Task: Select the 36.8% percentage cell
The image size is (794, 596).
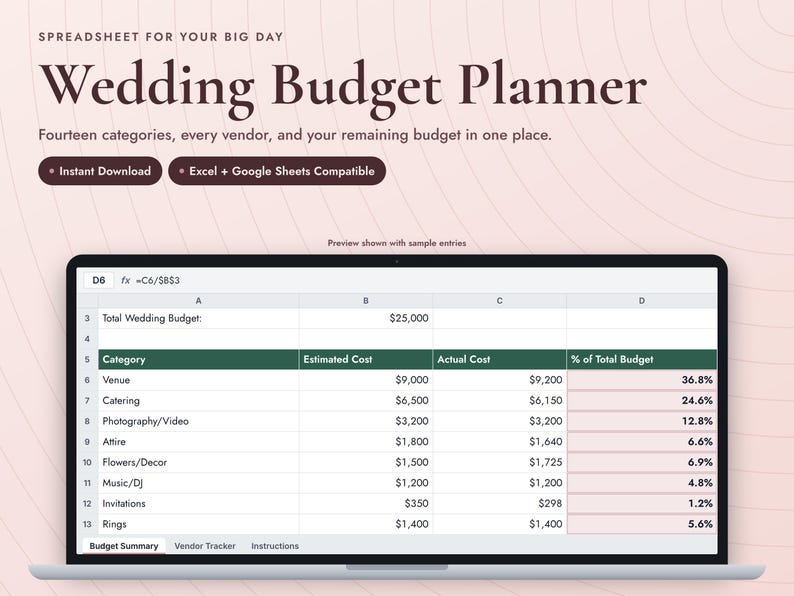Action: coord(642,380)
